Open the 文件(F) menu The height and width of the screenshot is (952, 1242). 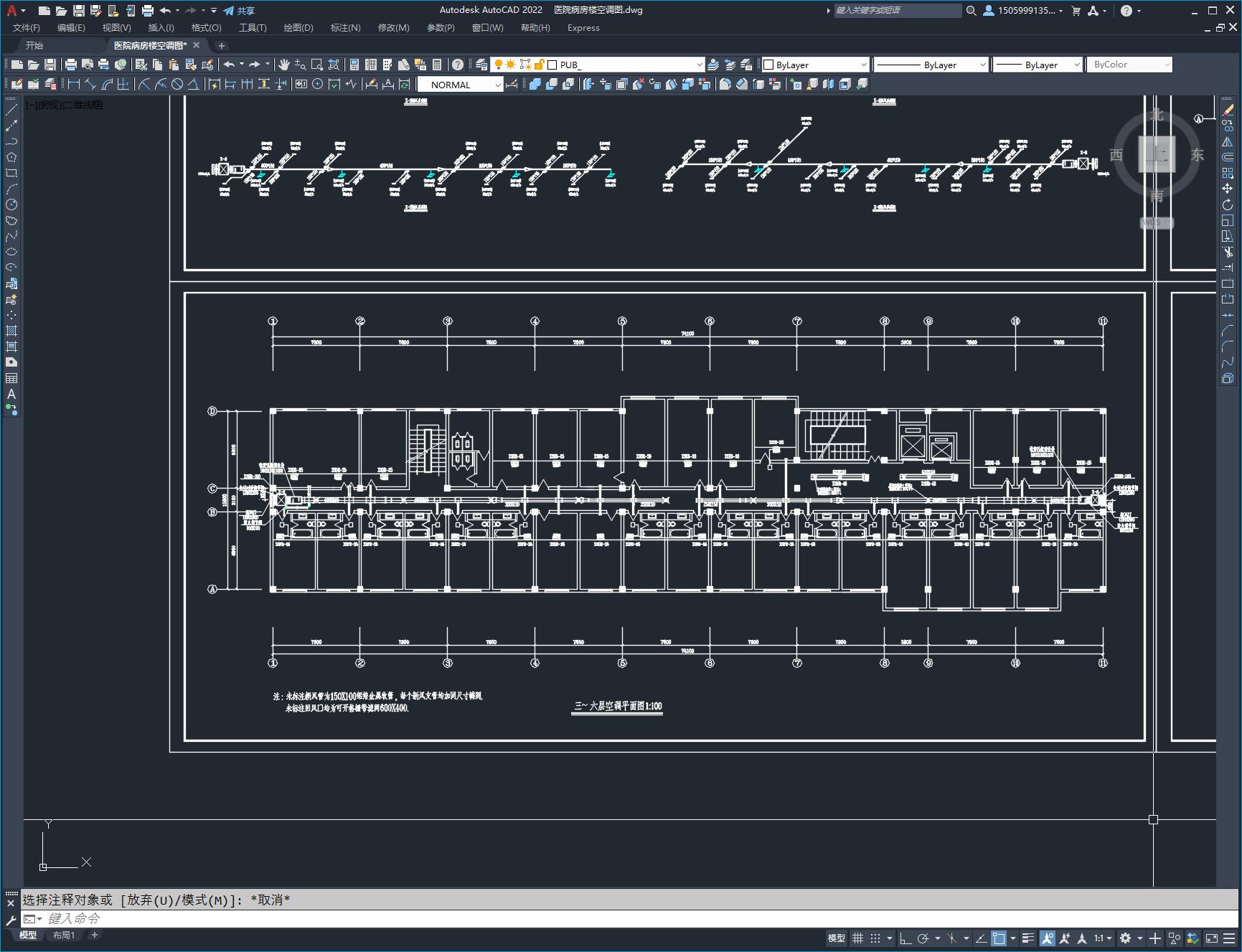pos(27,28)
